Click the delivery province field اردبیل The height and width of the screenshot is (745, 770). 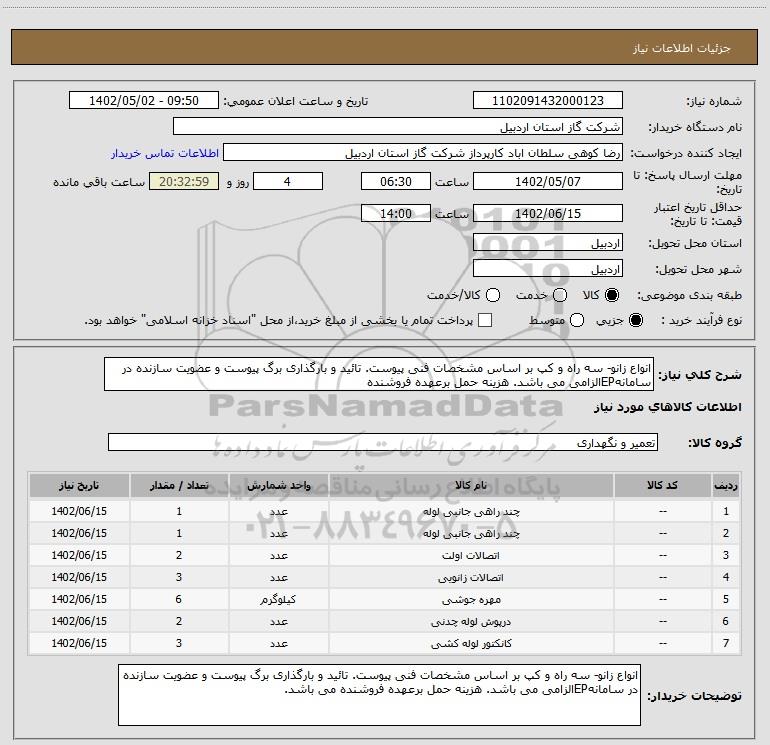pos(548,242)
